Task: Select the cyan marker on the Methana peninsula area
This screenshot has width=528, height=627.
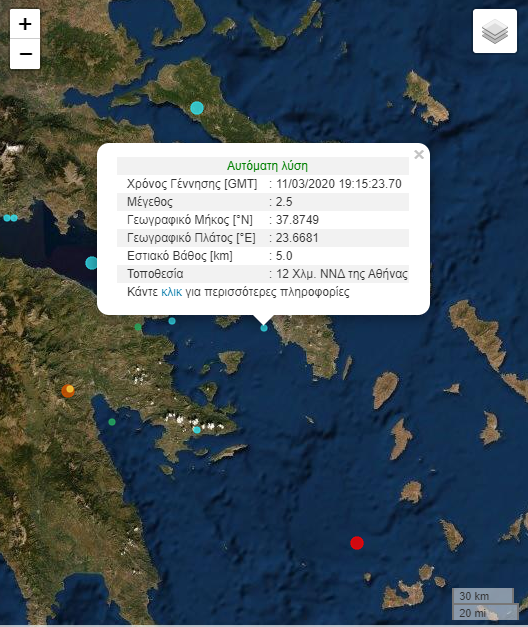Action: [x=197, y=430]
